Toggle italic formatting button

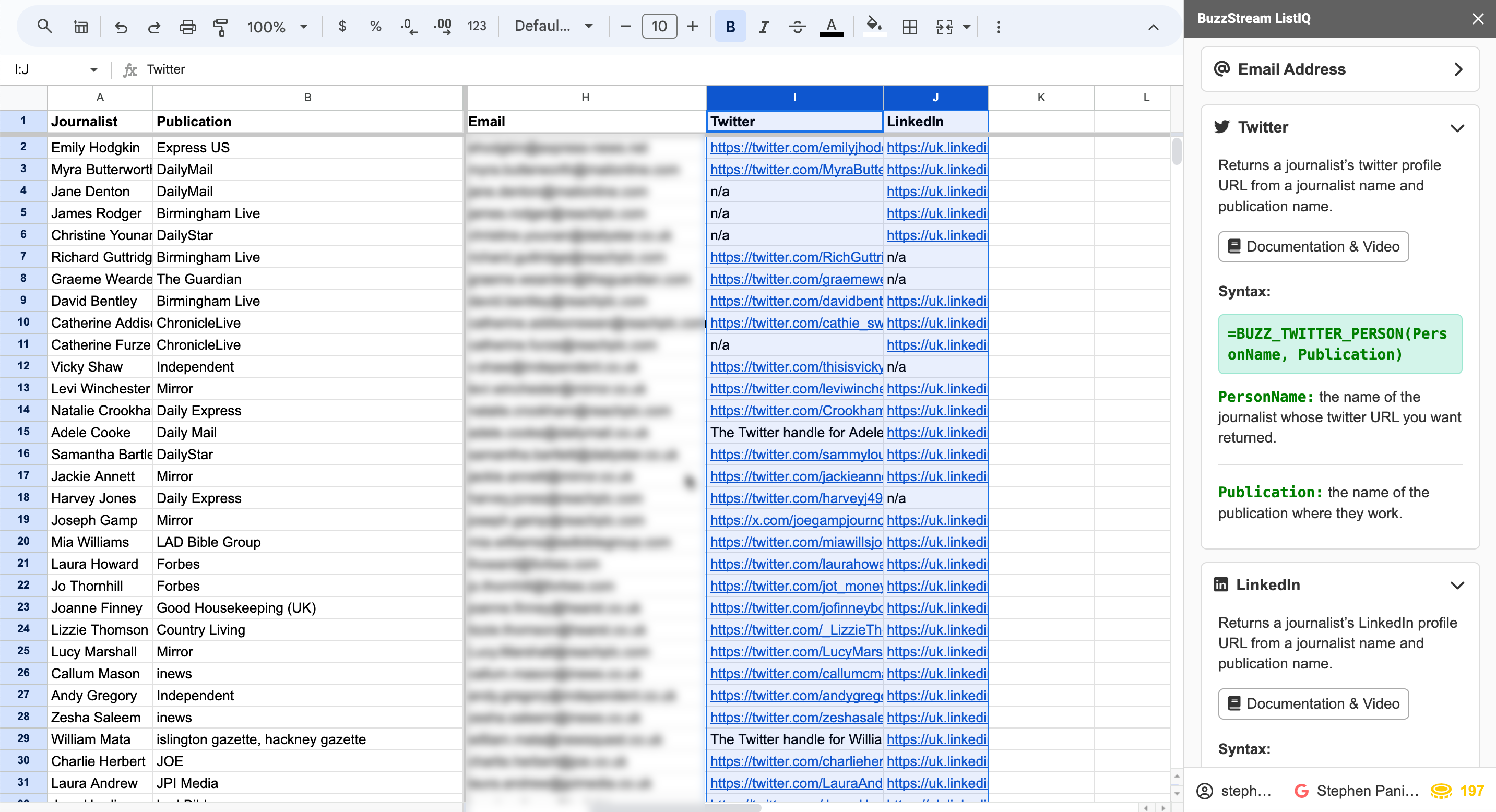(x=764, y=27)
